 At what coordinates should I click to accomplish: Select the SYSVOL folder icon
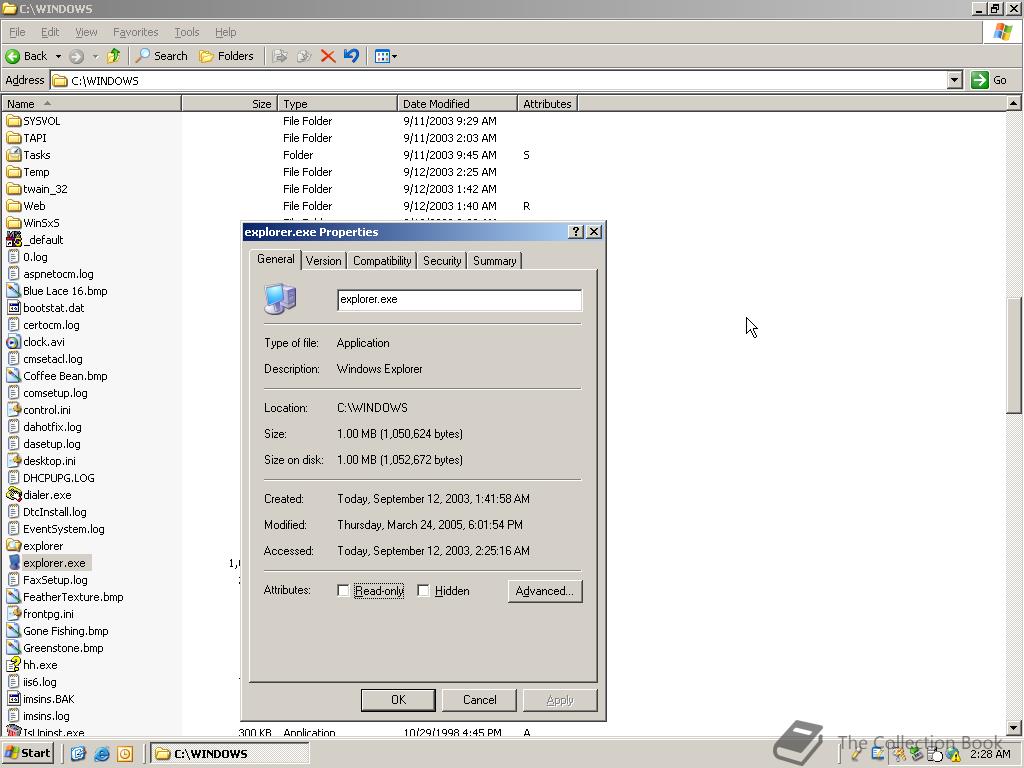[14, 121]
